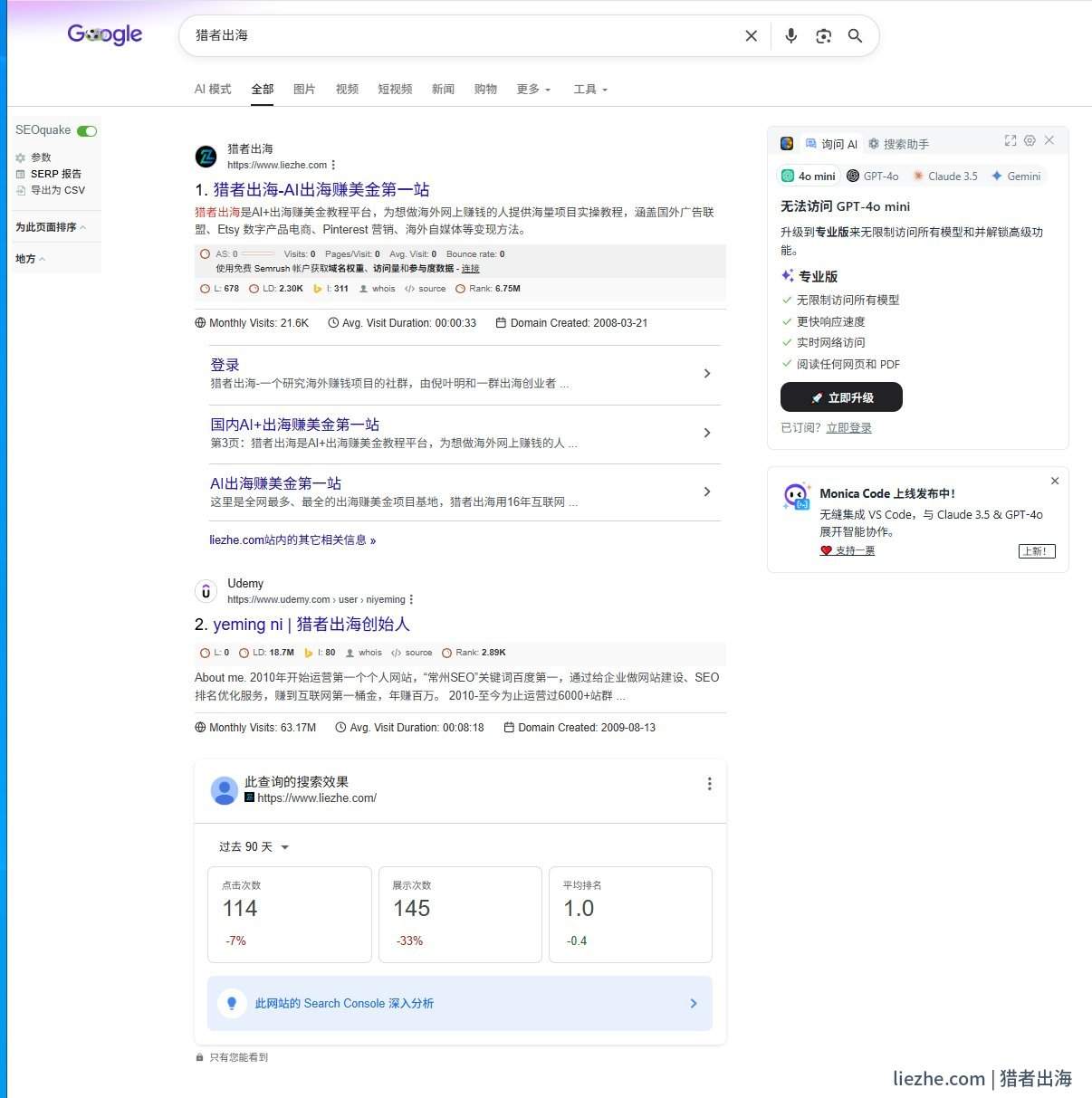Clear the search box with the X

[751, 35]
